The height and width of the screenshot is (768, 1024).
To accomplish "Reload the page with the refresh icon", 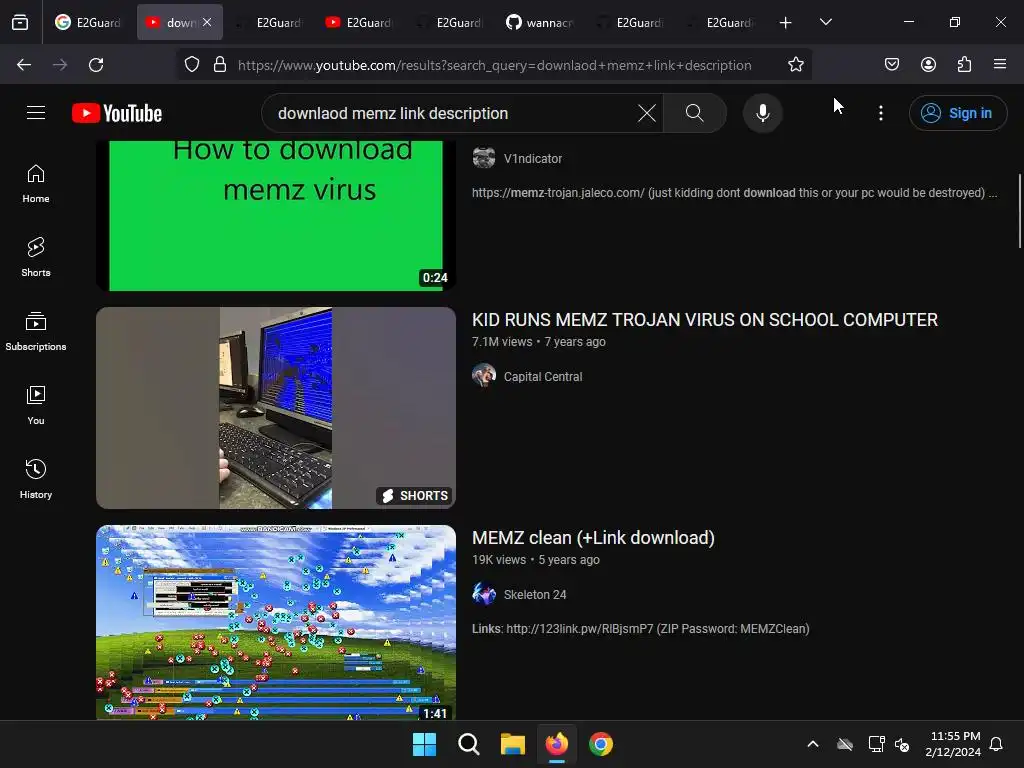I will [x=96, y=65].
